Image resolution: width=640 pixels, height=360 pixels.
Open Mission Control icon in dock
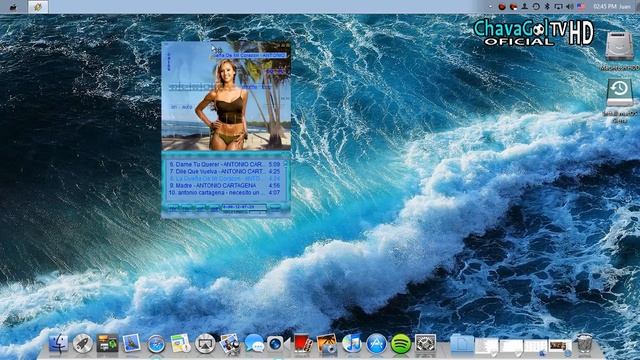click(x=107, y=343)
